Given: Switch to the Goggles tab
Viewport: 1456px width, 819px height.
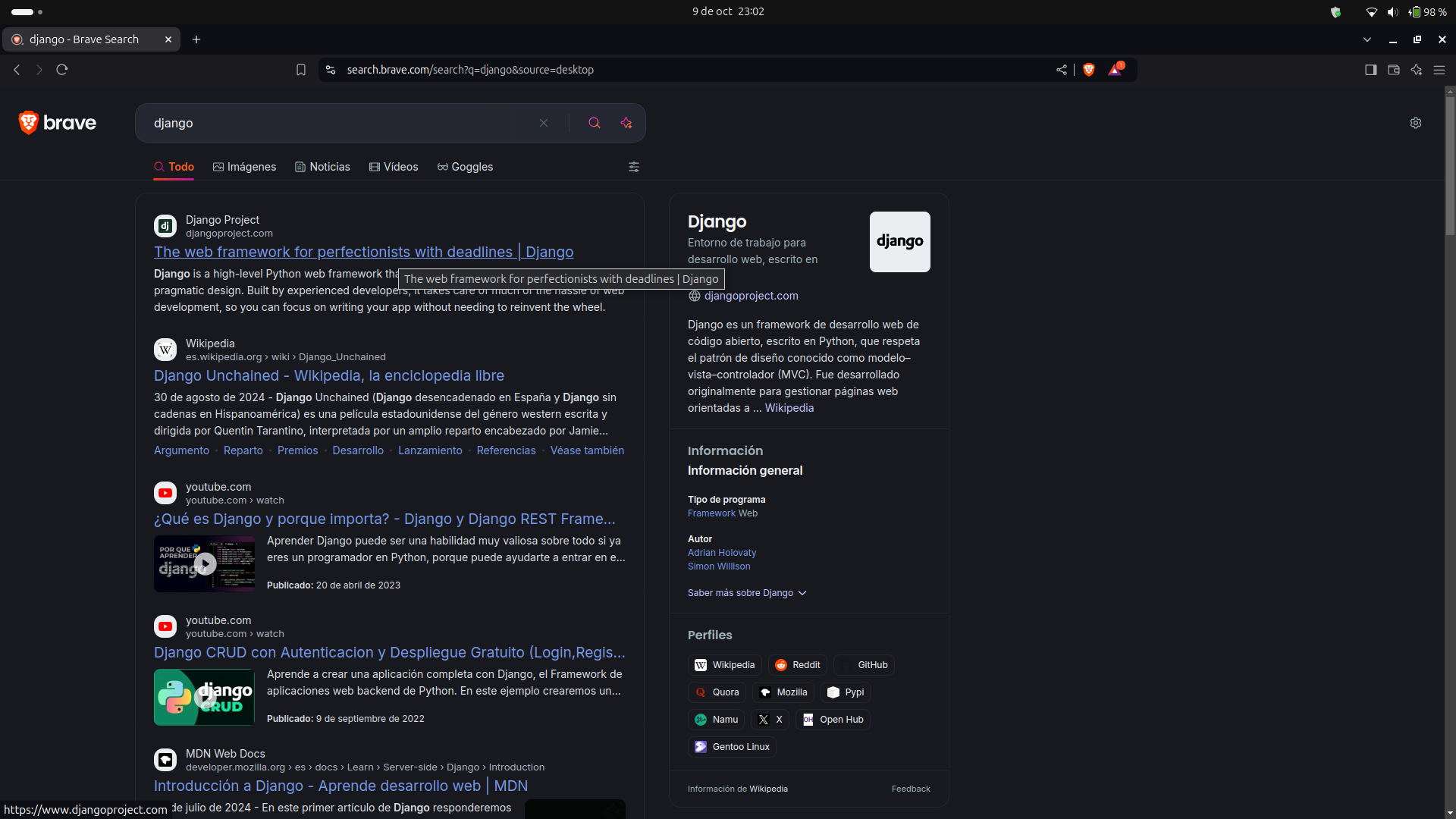Looking at the screenshot, I should [465, 167].
